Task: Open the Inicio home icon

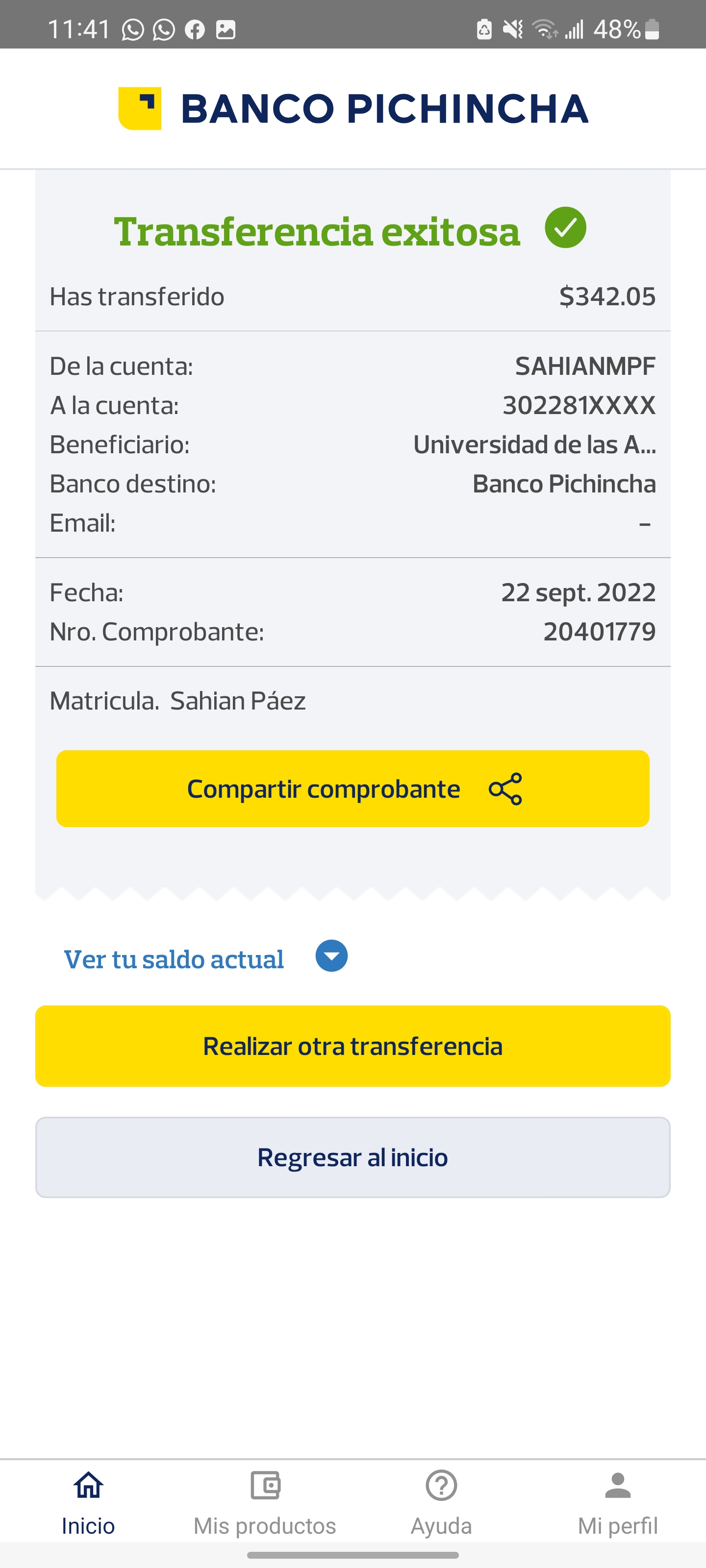Action: [88, 1485]
